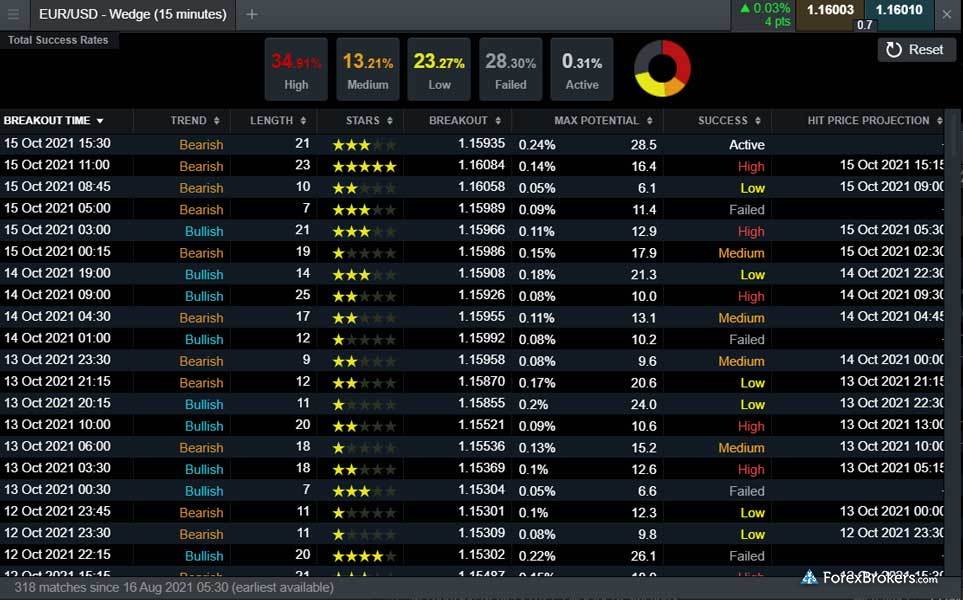Sort by Breakout Time column header
The height and width of the screenshot is (600, 963).
[54, 121]
